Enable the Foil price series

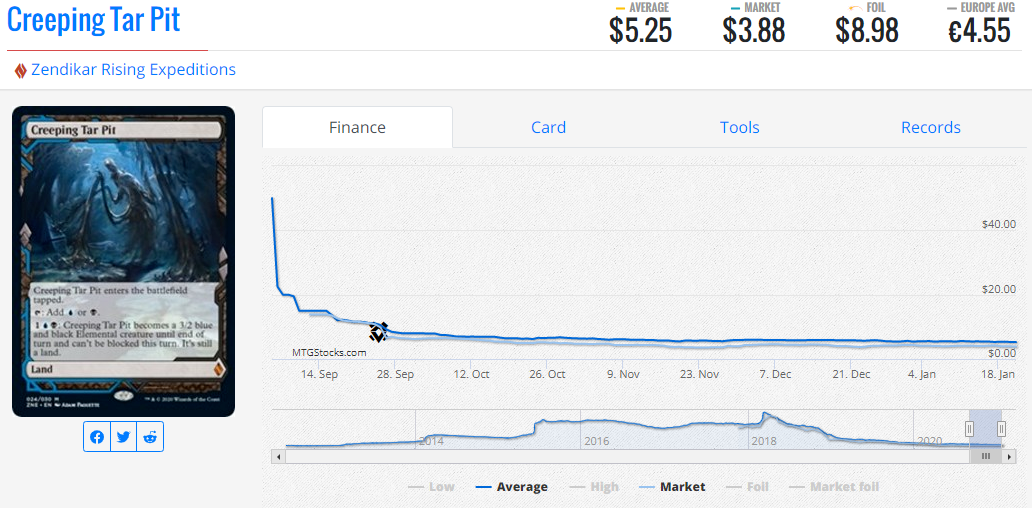click(747, 487)
